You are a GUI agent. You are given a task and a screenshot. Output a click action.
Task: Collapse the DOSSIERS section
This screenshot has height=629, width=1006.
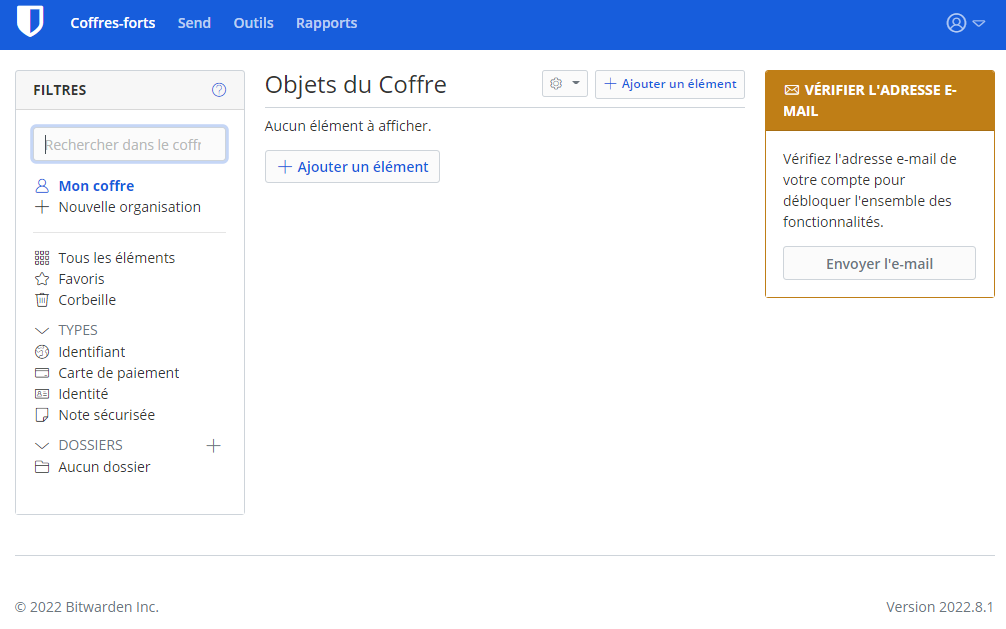pos(42,445)
